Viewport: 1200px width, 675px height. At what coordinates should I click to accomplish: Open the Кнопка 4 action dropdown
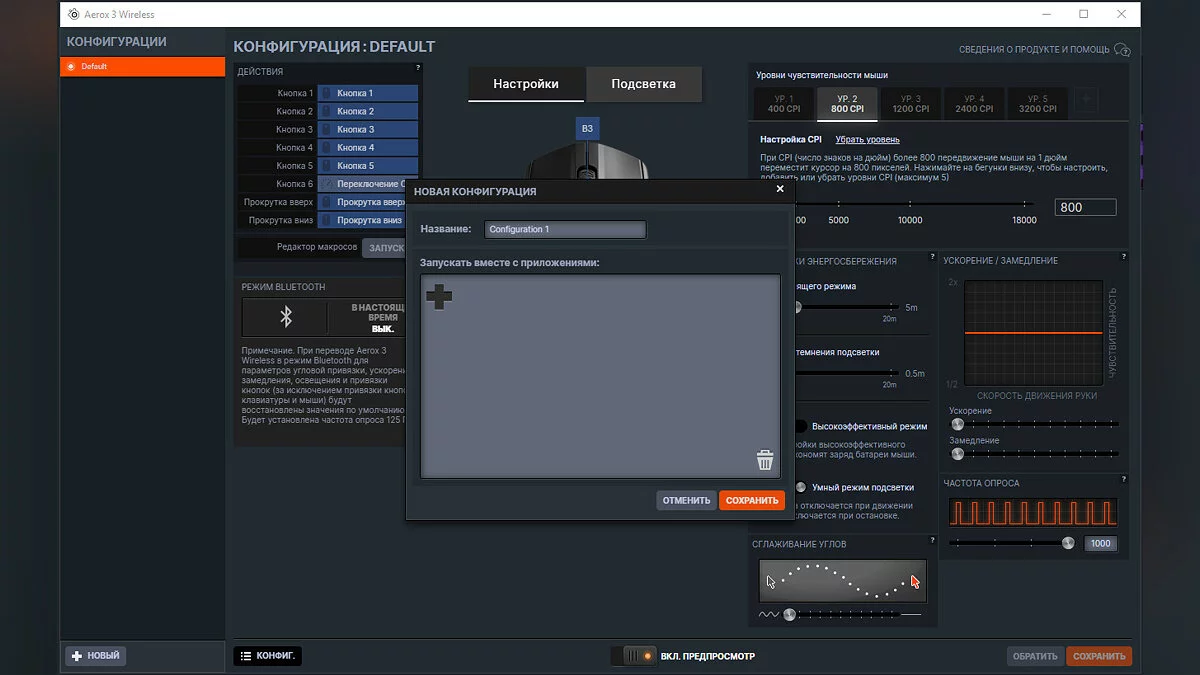[x=367, y=148]
